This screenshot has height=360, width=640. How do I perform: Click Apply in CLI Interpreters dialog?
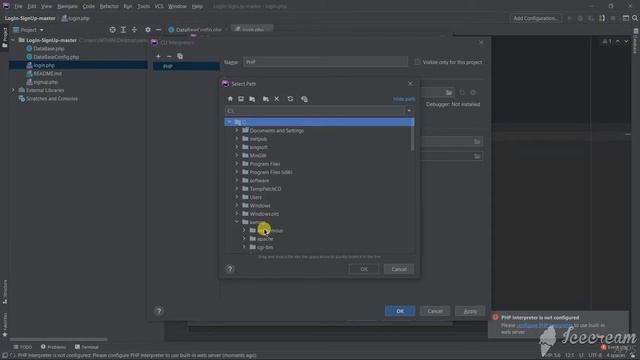click(470, 311)
